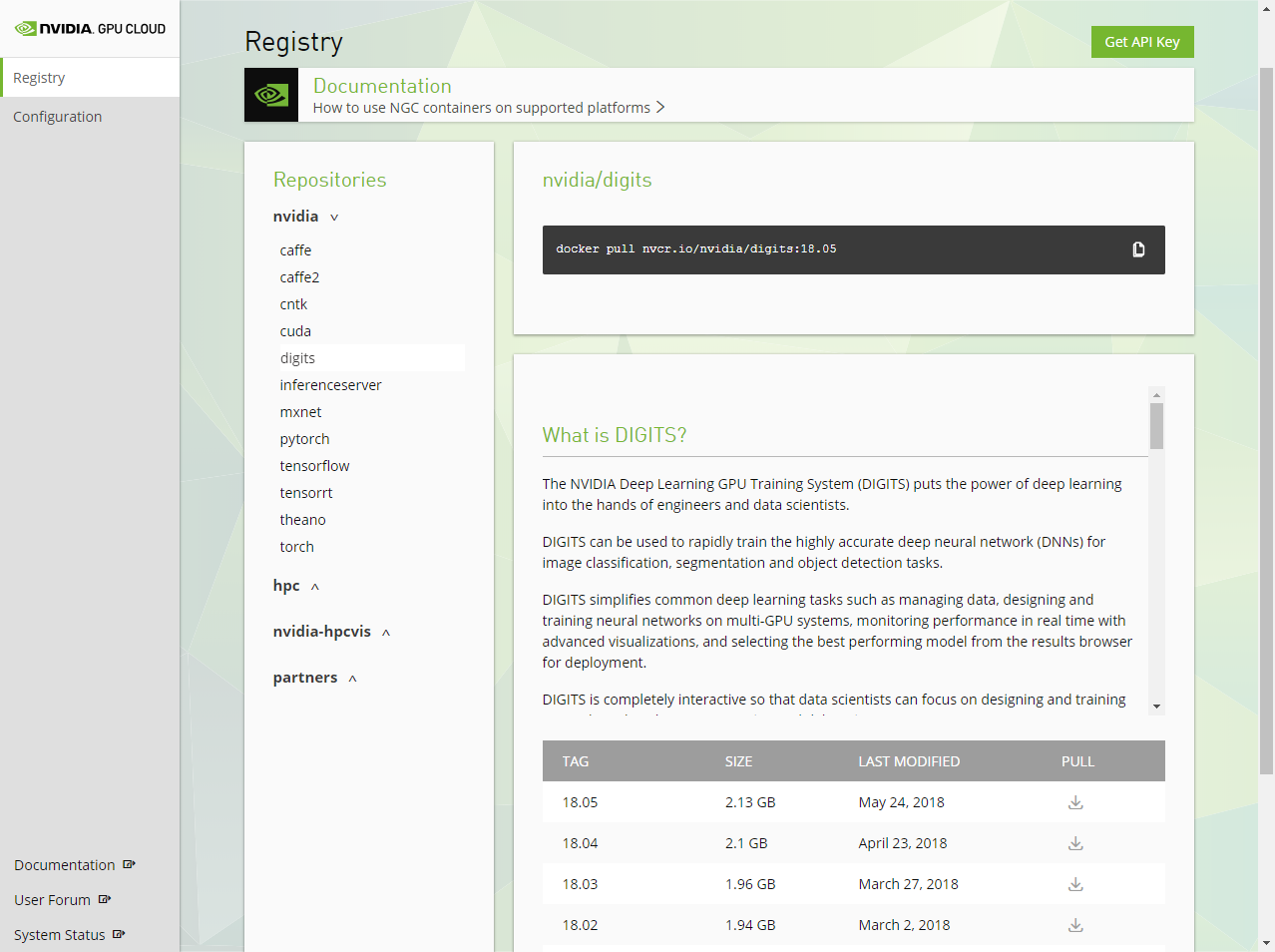This screenshot has height=952, width=1275.
Task: Click tag cell 18.02
Action: (580, 925)
